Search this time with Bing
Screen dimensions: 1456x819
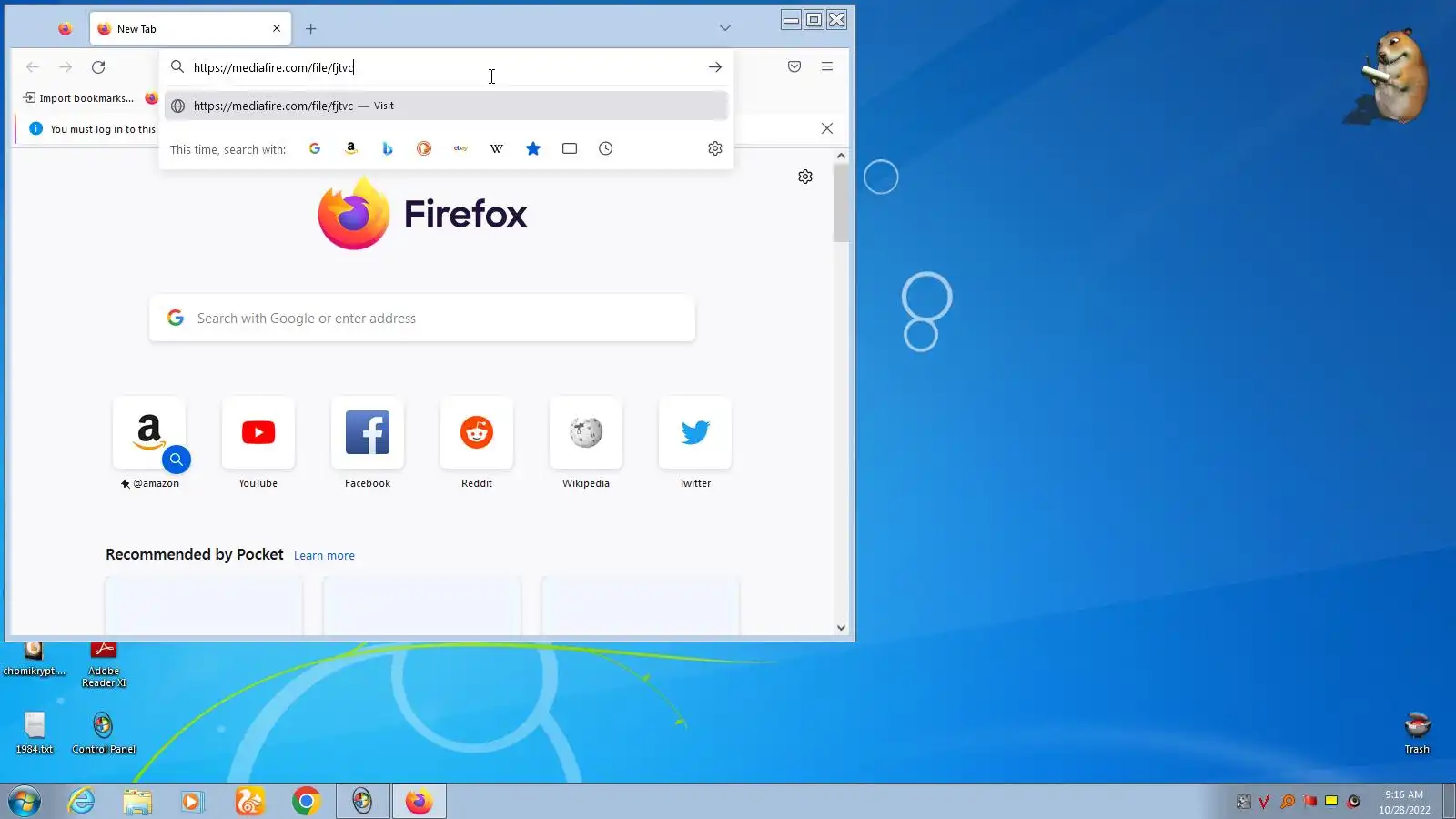(x=388, y=148)
